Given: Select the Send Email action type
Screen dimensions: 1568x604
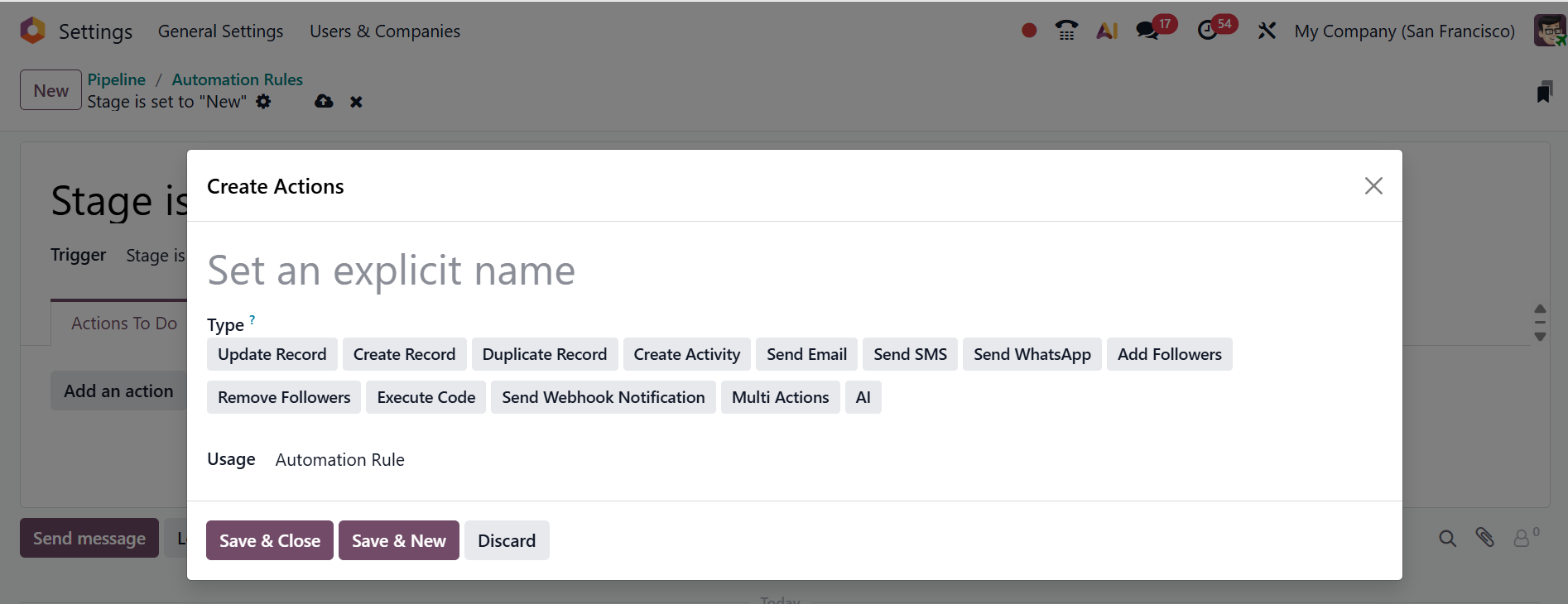Looking at the screenshot, I should 806,354.
